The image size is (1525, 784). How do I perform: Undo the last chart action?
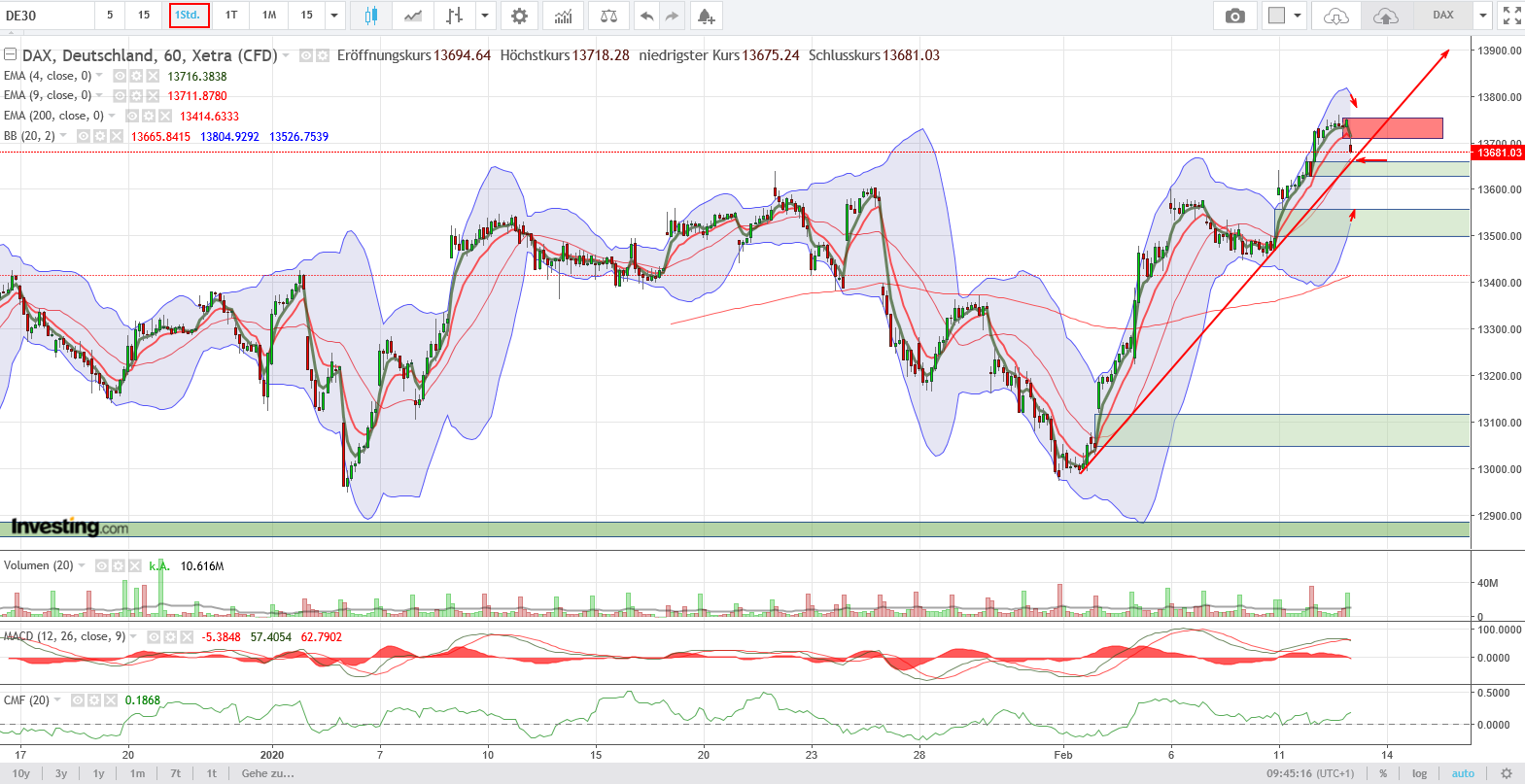(x=646, y=16)
